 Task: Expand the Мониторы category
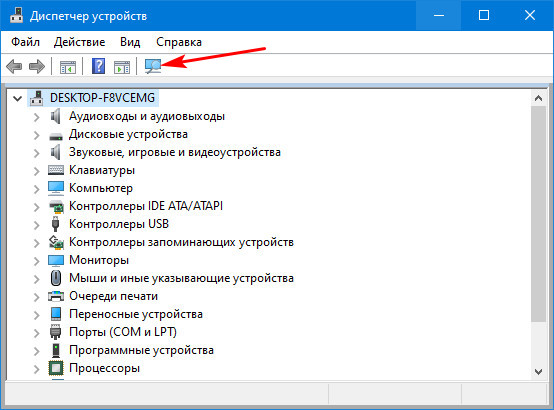(36, 261)
